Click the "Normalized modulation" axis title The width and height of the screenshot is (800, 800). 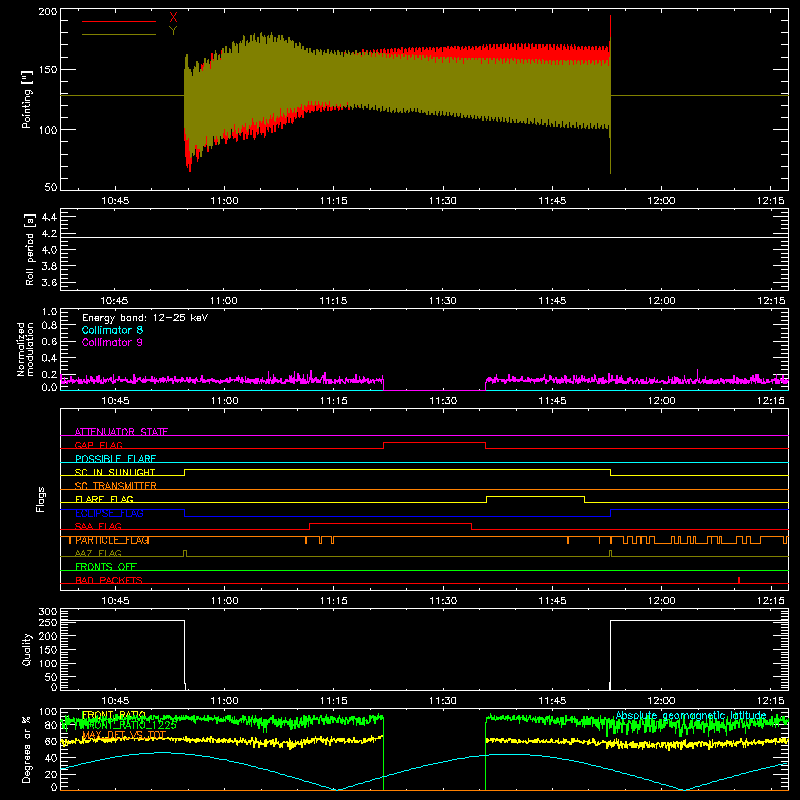[25, 349]
